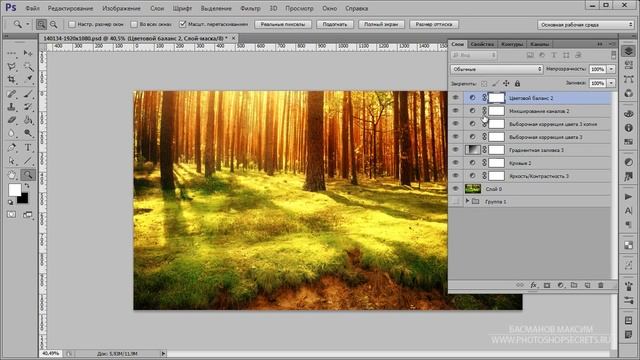Open the 'Слои' menu in menu bar
Screen dimensions: 640x360
(x=157, y=8)
